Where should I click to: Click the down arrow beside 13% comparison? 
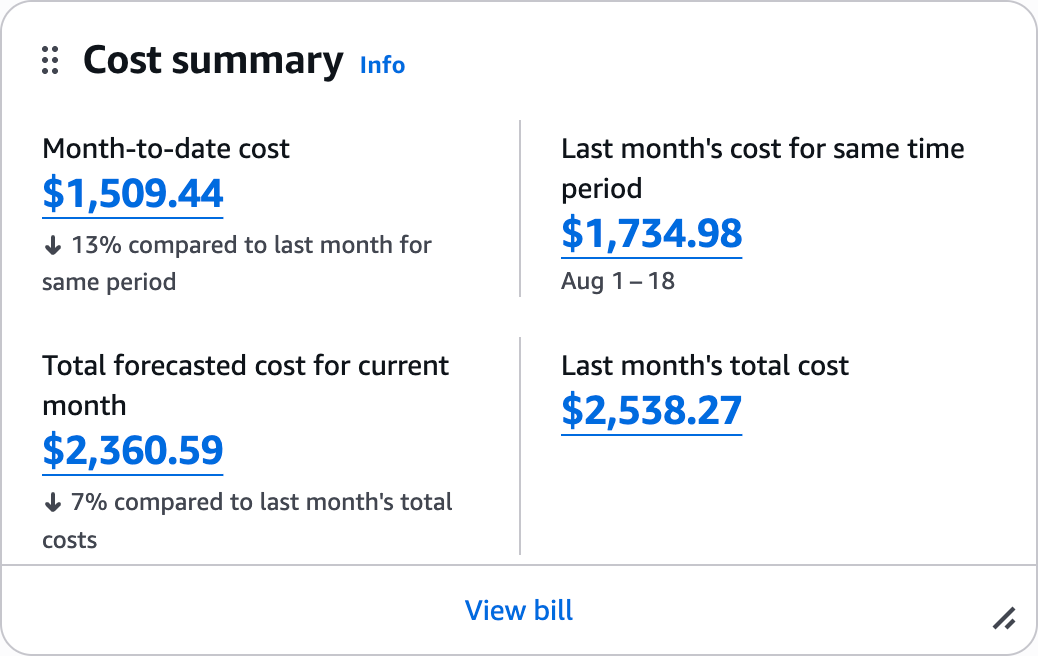(x=53, y=244)
